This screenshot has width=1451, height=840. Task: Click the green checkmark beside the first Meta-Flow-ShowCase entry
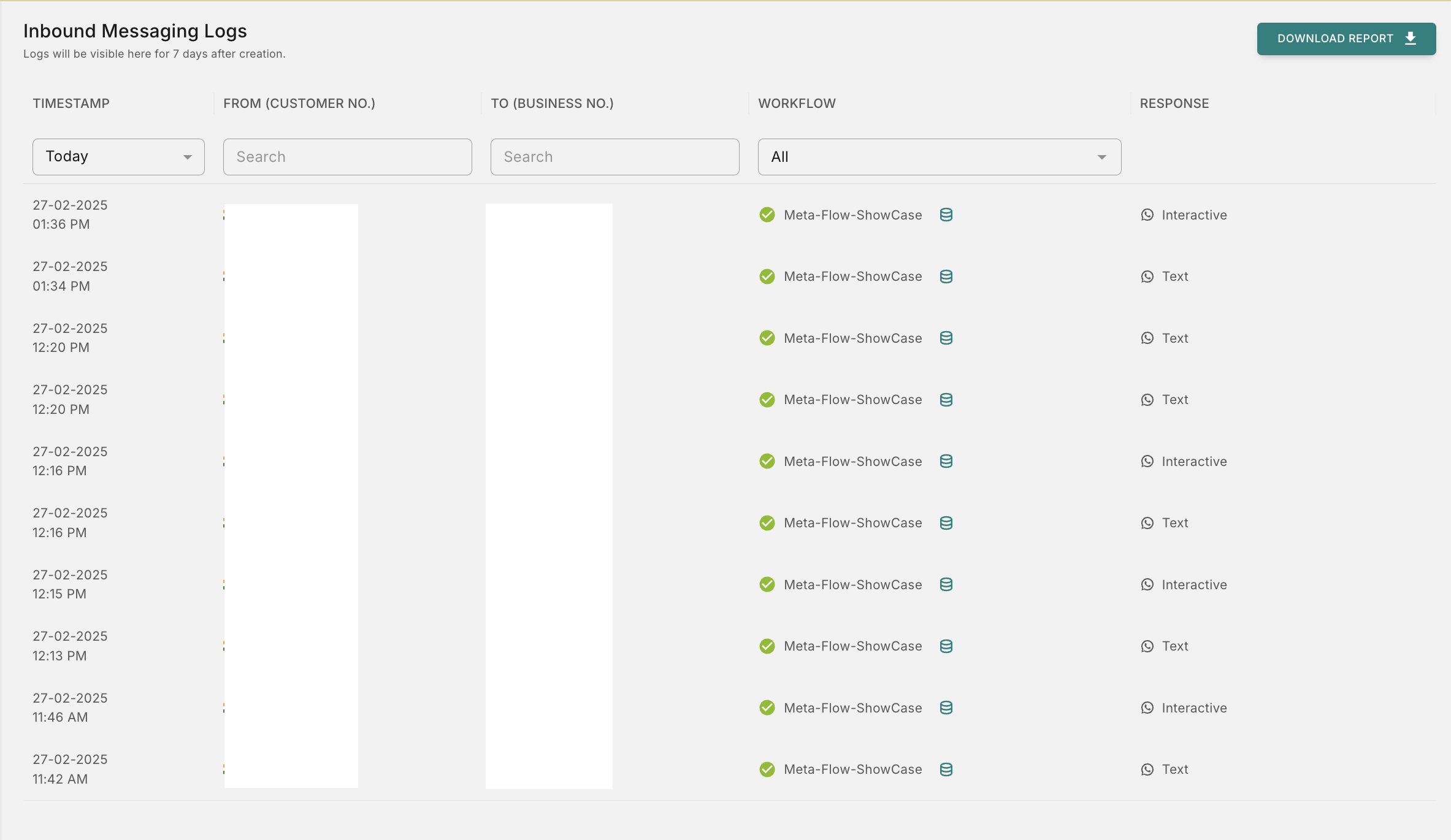(767, 215)
